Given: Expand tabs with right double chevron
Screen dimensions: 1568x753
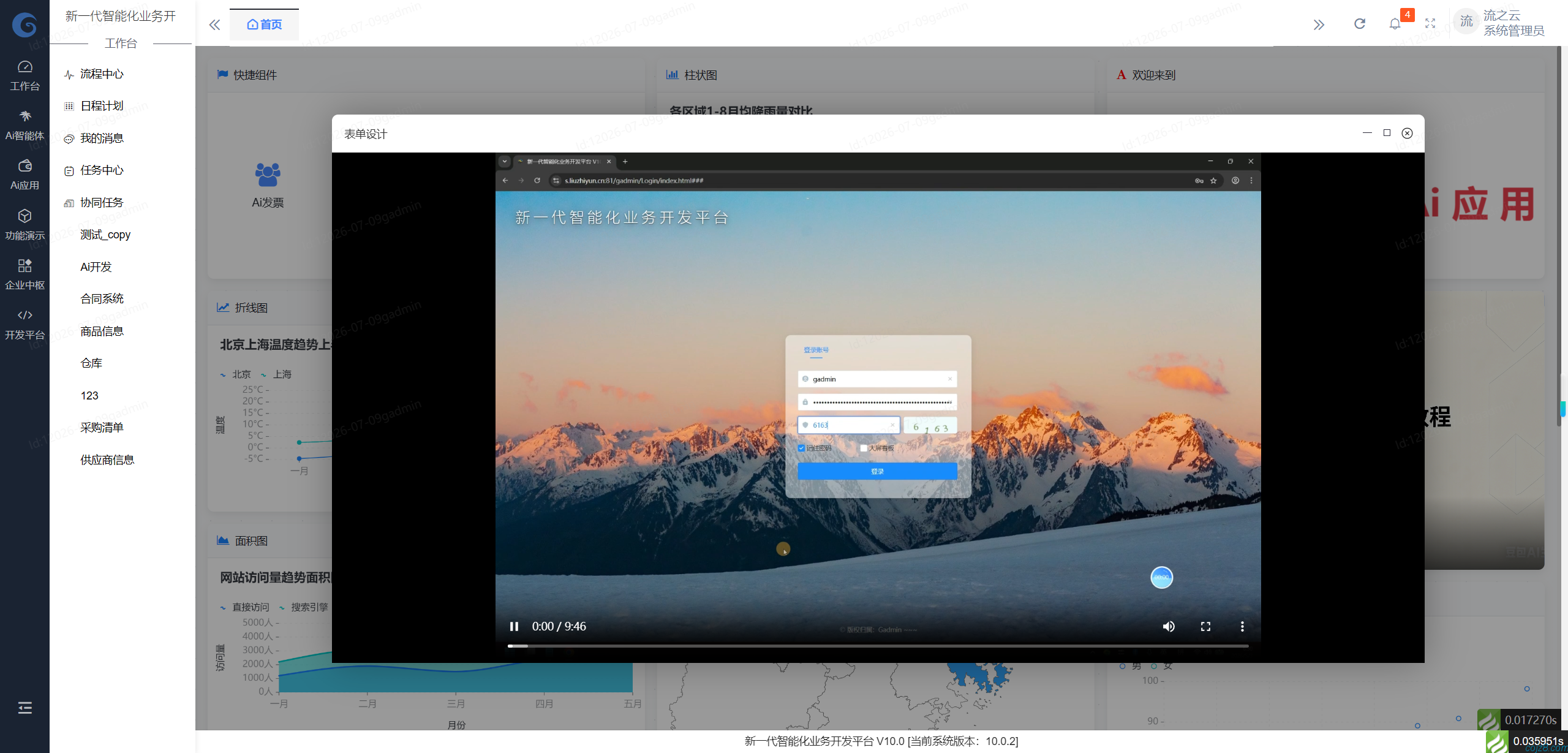Looking at the screenshot, I should (x=1319, y=25).
